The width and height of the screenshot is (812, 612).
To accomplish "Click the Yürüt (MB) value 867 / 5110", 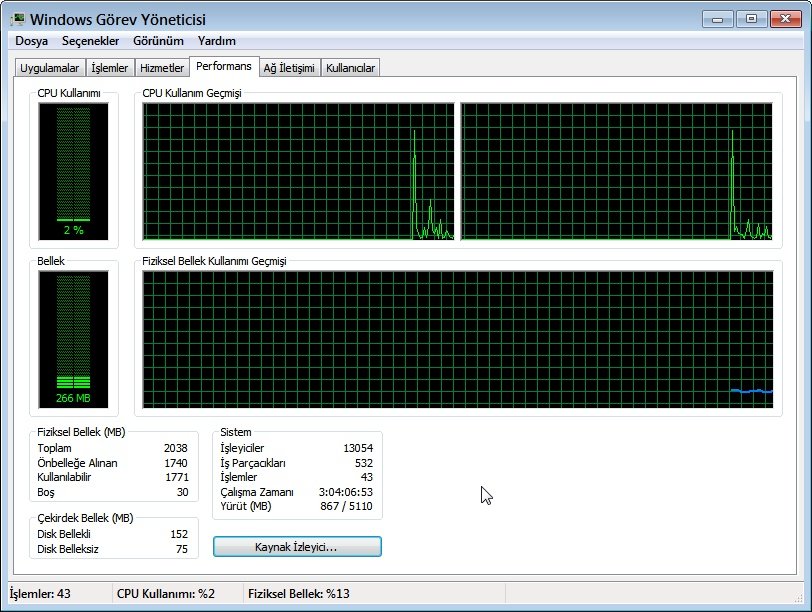I will click(346, 506).
